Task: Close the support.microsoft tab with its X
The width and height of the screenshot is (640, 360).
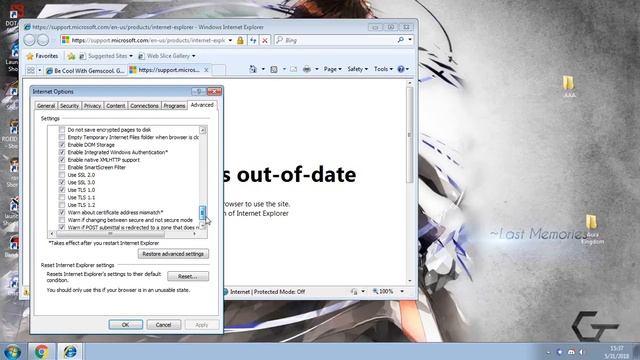Action: click(206, 70)
